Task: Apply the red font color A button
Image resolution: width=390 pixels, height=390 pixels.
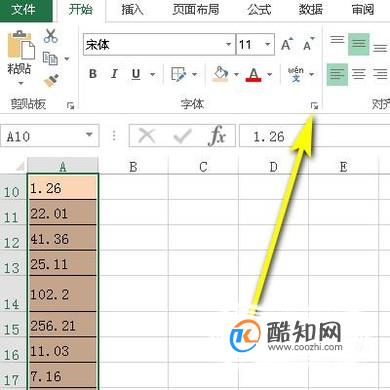Action: tap(254, 74)
